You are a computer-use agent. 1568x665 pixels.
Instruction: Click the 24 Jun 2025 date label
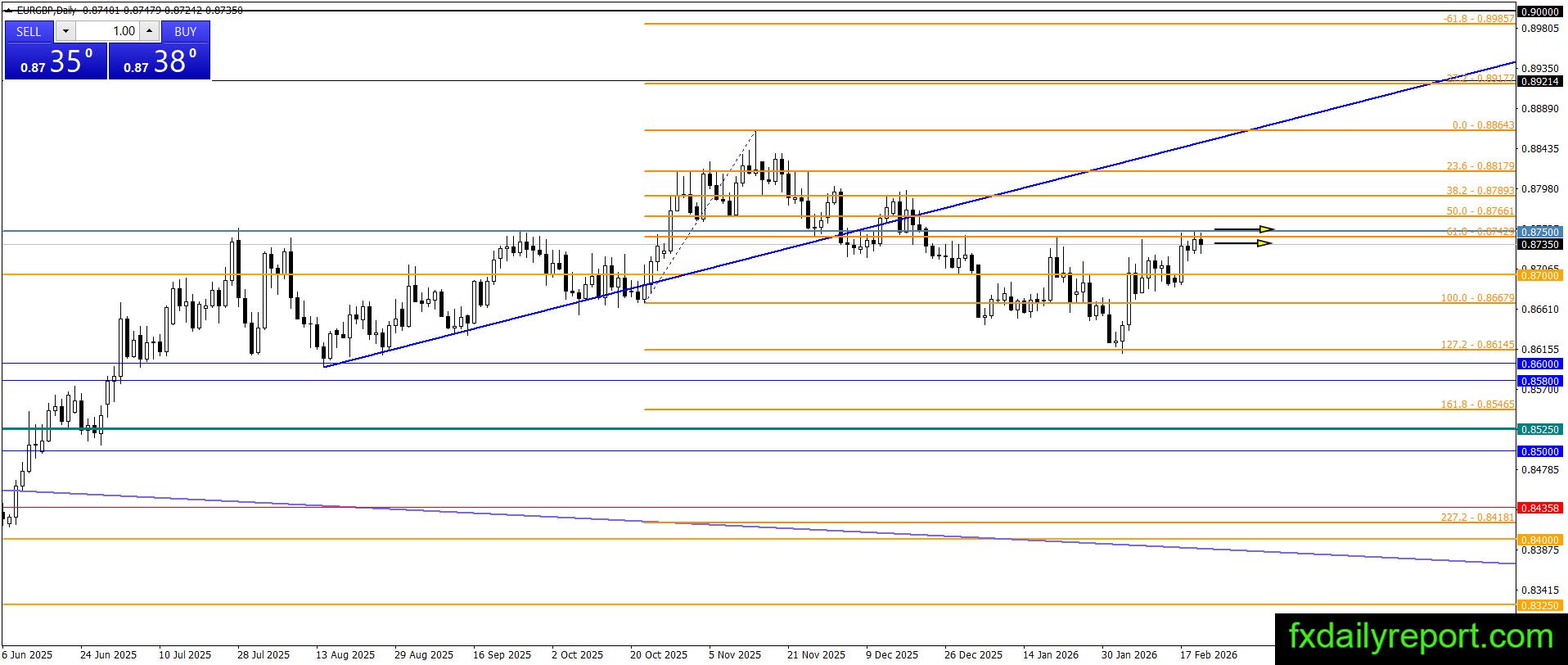[109, 655]
